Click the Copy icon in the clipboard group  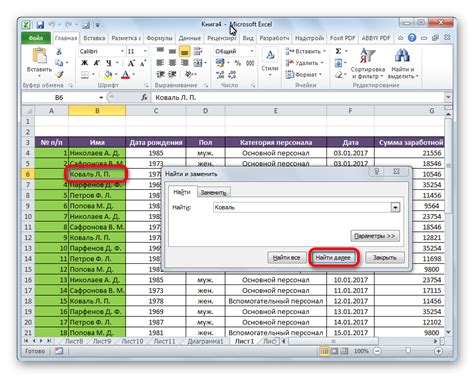59,63
